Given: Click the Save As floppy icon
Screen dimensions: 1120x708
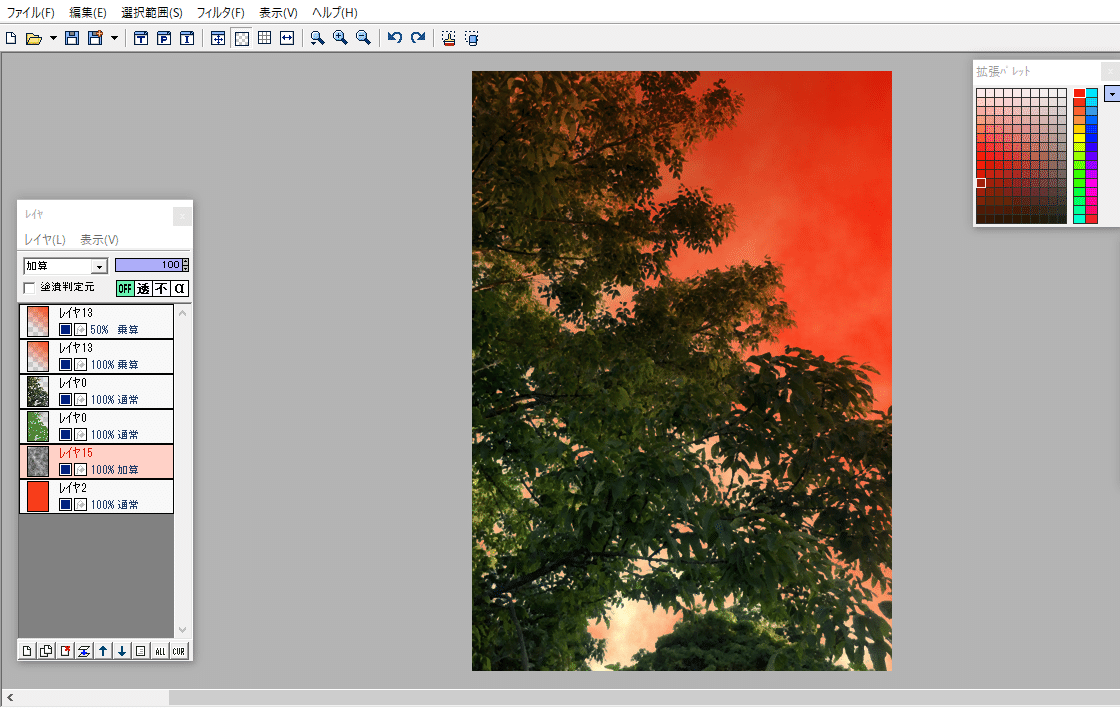Looking at the screenshot, I should 94,38.
